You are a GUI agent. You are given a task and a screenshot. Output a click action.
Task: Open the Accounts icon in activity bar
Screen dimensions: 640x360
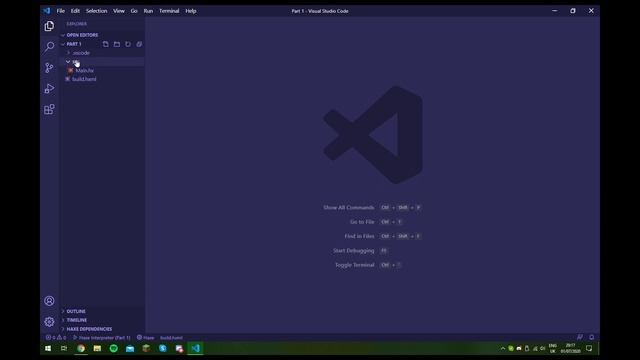click(49, 301)
